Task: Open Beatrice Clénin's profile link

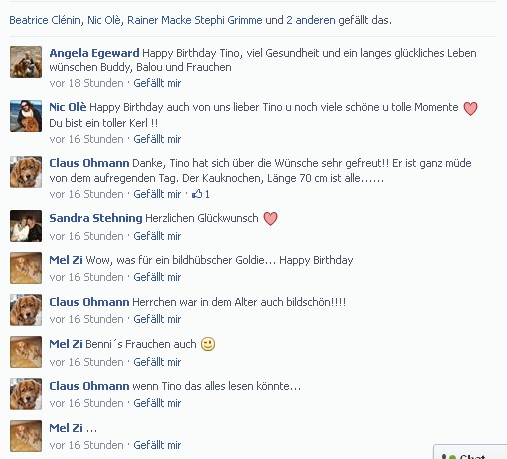Action: pyautogui.click(x=45, y=20)
